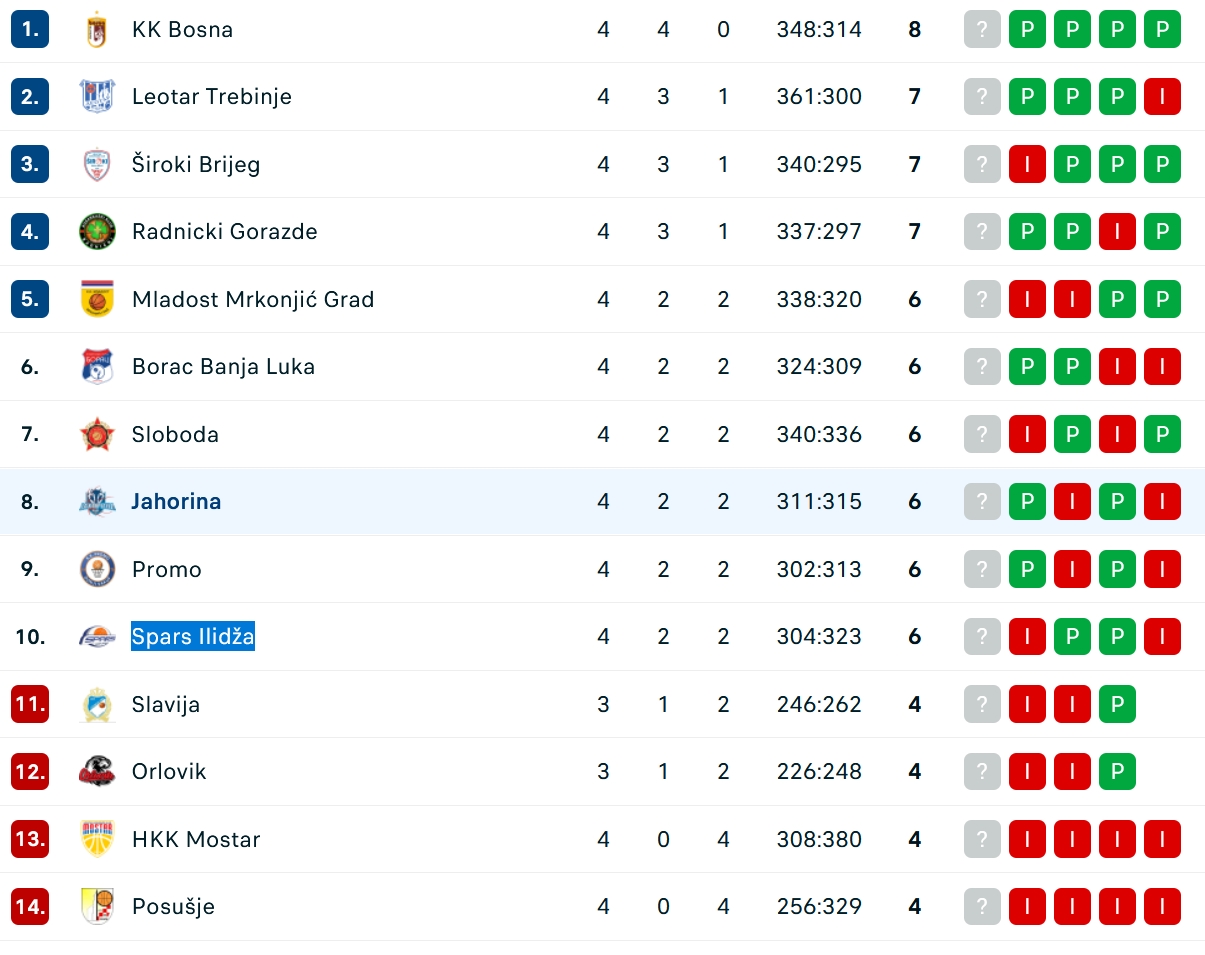Click the Promo round badge logo

click(x=97, y=569)
